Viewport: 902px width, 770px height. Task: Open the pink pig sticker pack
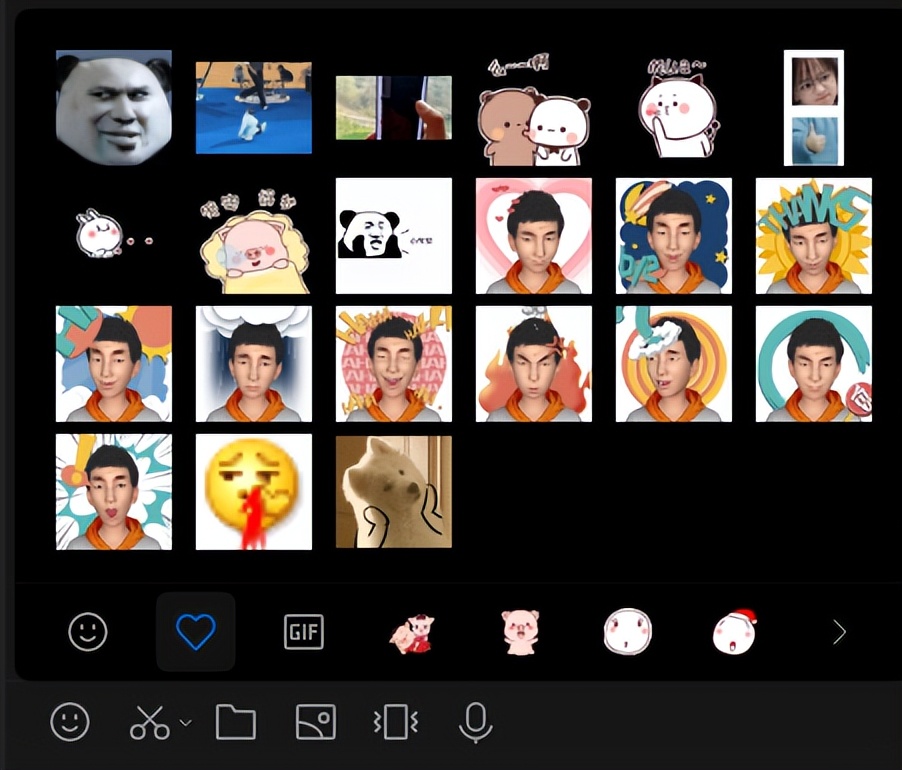click(x=519, y=631)
